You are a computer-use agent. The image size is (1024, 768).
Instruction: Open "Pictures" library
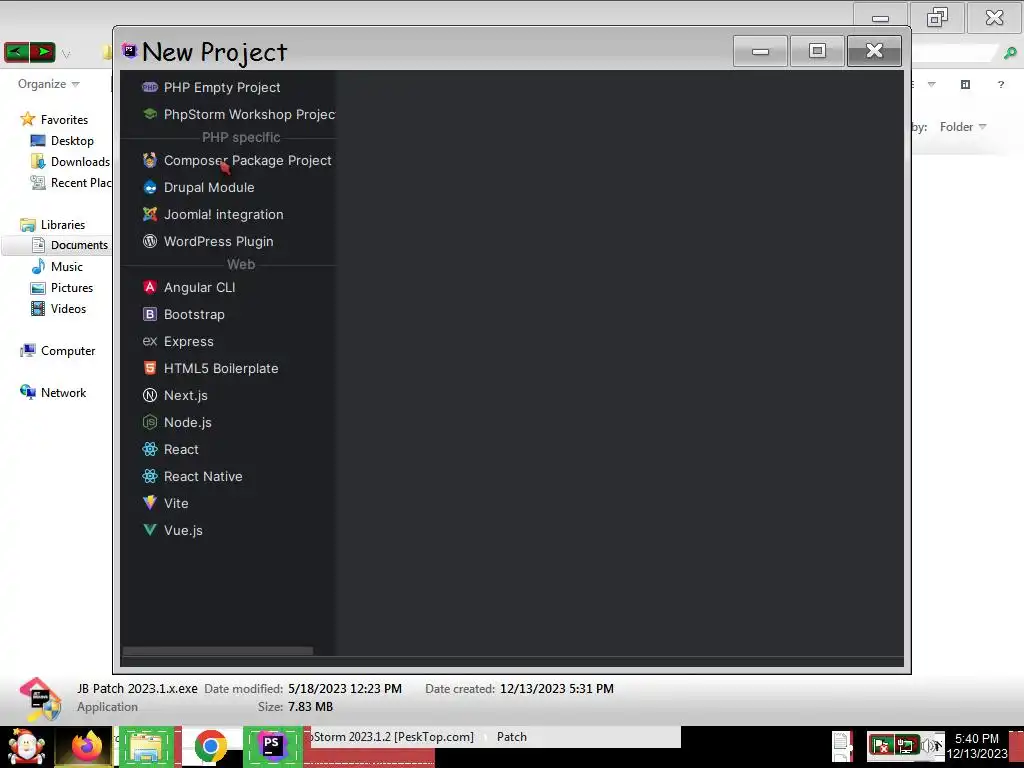63,288
